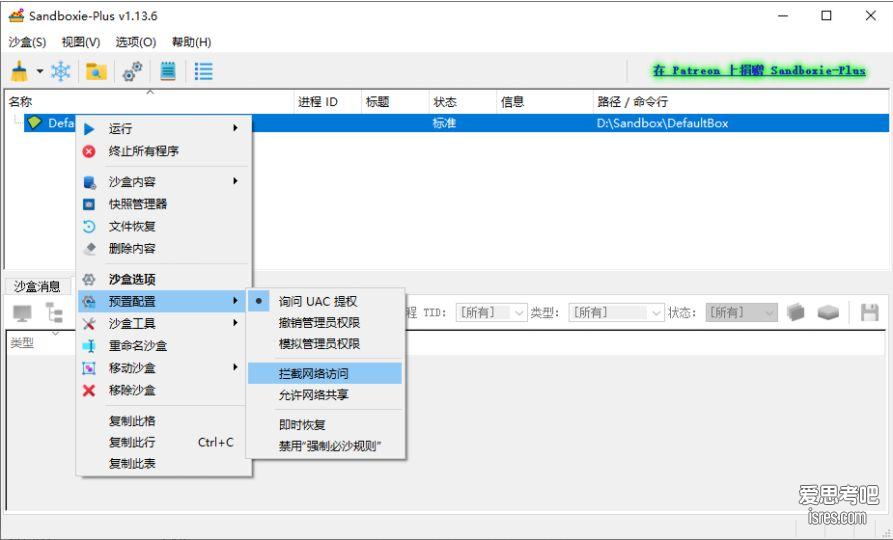Open the 选项(O) menu
893x540 pixels.
pos(136,42)
